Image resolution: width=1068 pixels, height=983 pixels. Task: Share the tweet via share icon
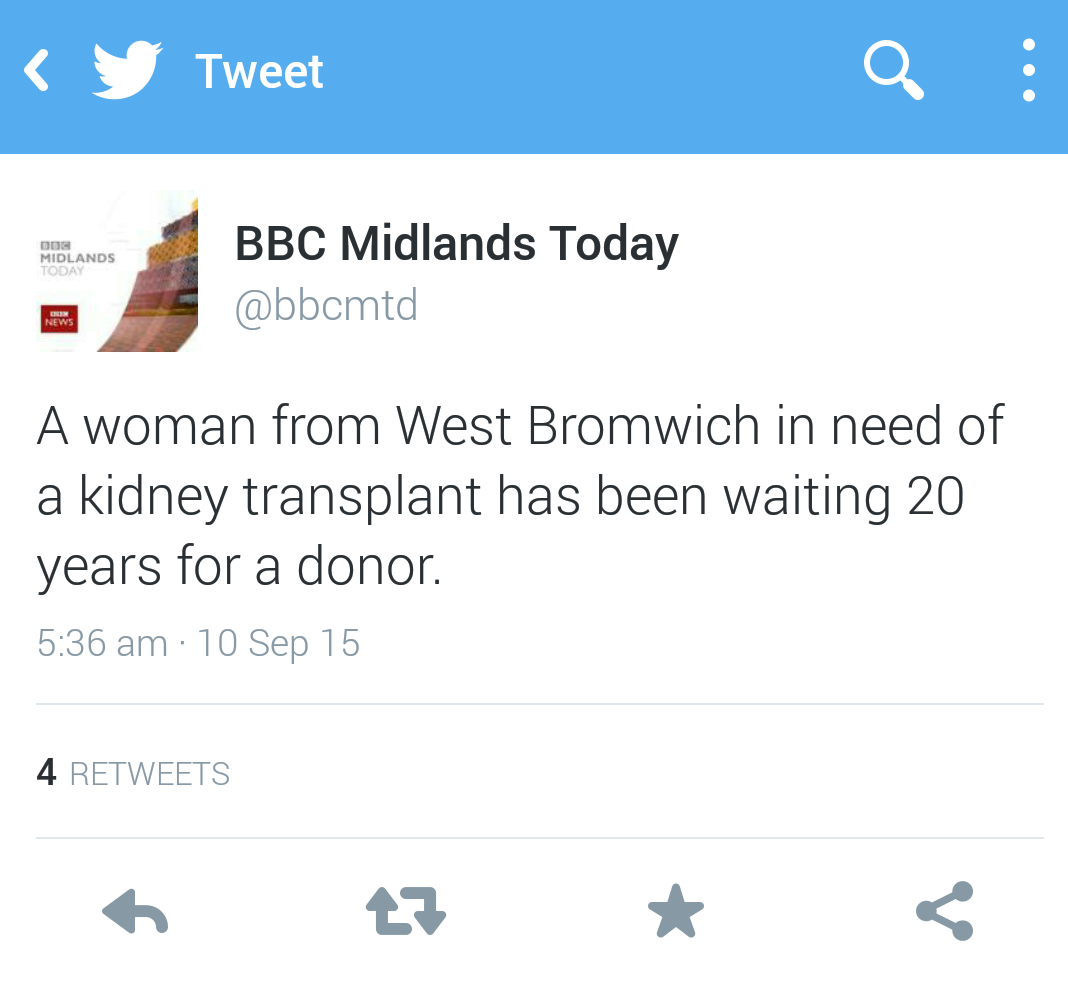click(x=945, y=911)
